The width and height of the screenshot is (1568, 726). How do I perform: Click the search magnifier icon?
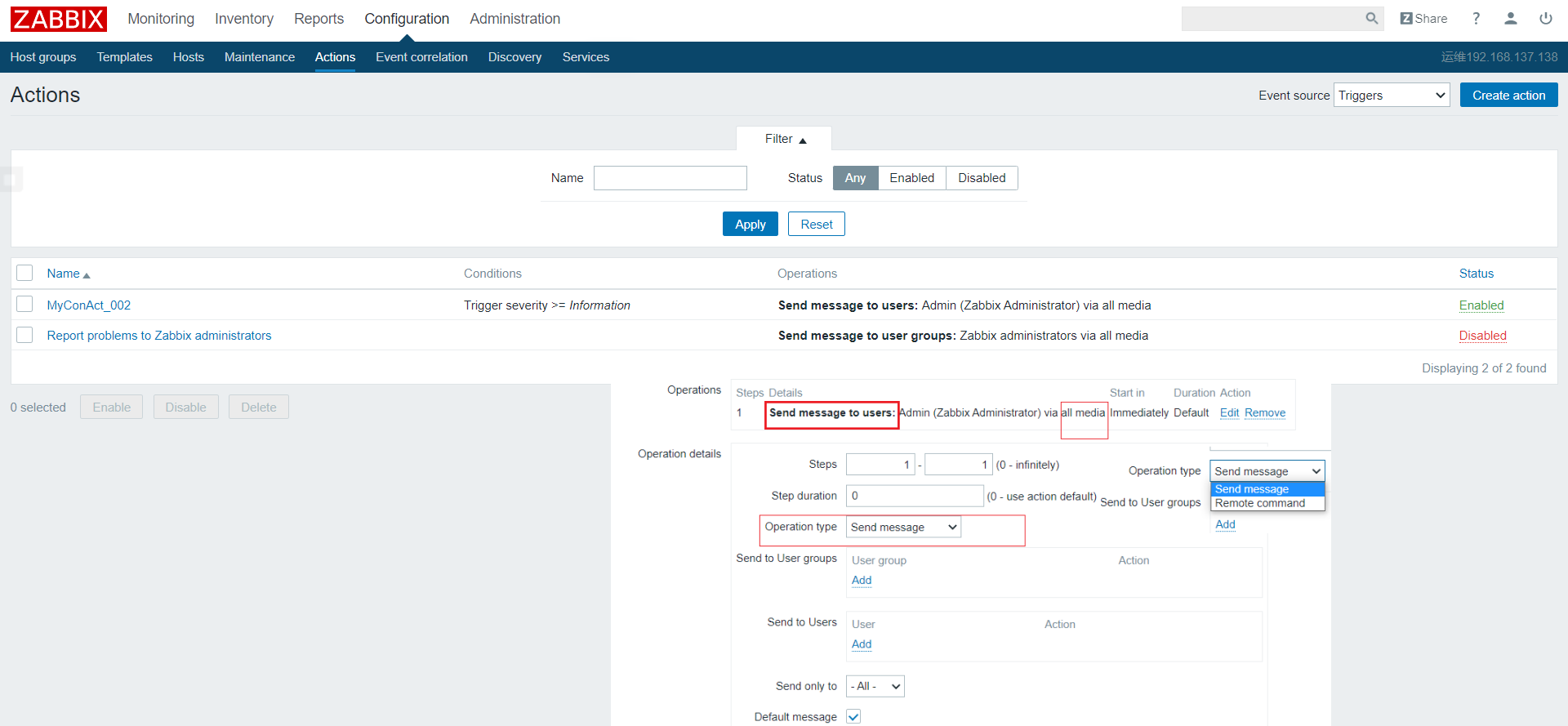pyautogui.click(x=1371, y=19)
